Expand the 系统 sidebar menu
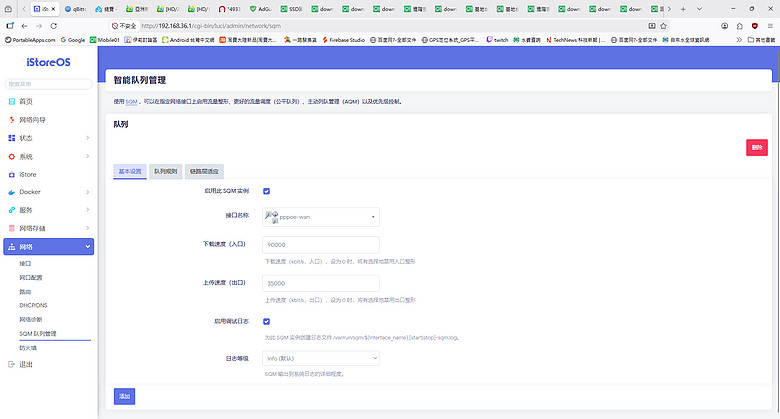This screenshot has height=419, width=780. coord(48,157)
